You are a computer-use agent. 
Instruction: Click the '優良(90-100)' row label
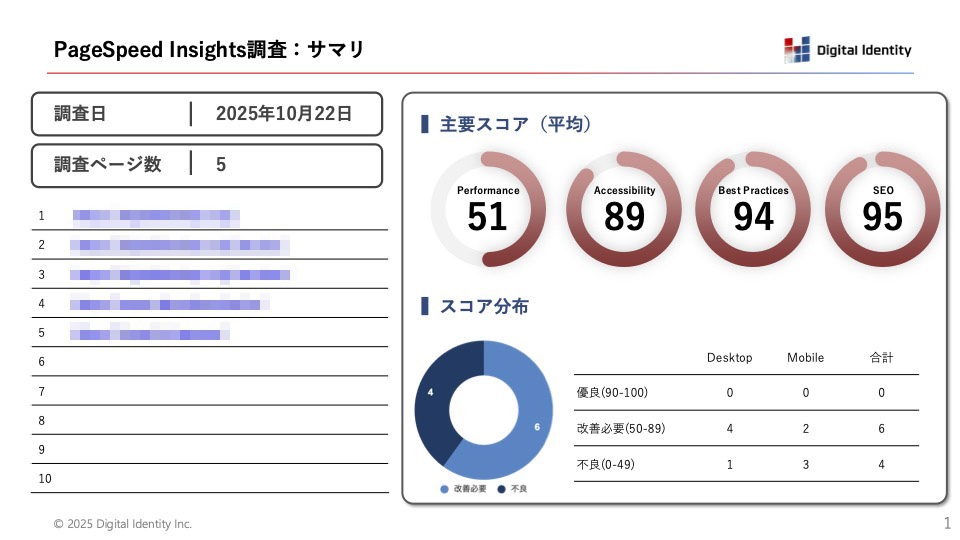[x=612, y=392]
